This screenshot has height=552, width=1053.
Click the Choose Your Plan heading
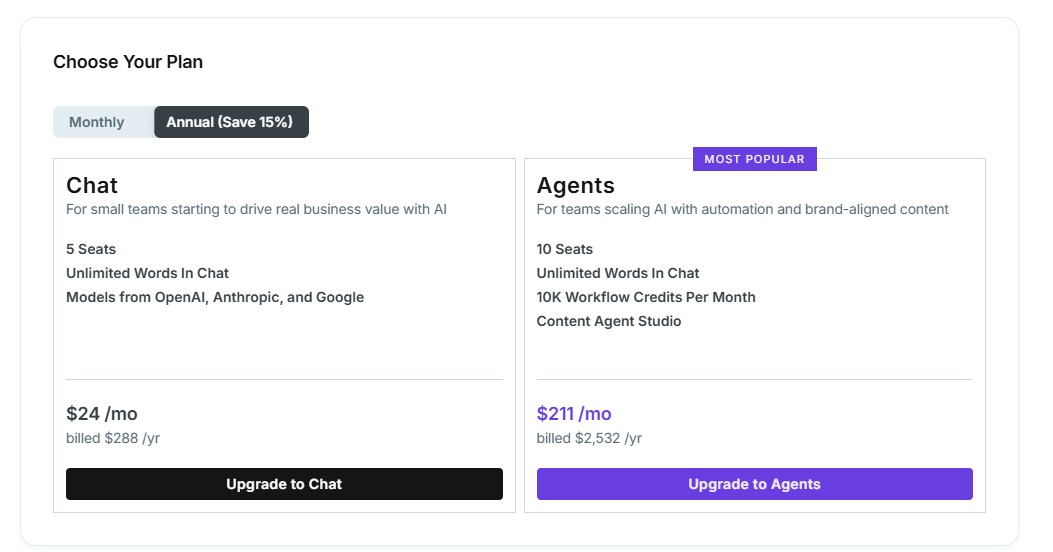click(x=128, y=62)
